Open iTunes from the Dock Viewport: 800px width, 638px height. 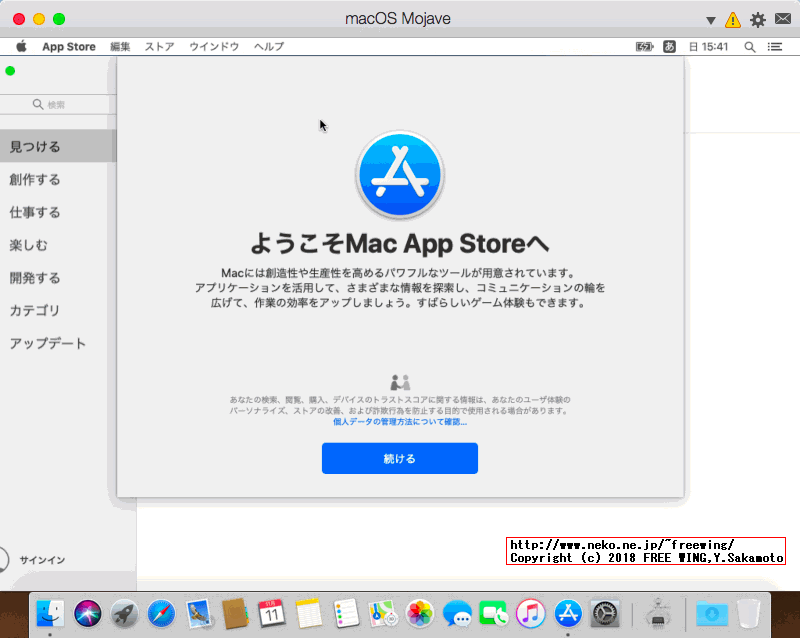pos(530,611)
